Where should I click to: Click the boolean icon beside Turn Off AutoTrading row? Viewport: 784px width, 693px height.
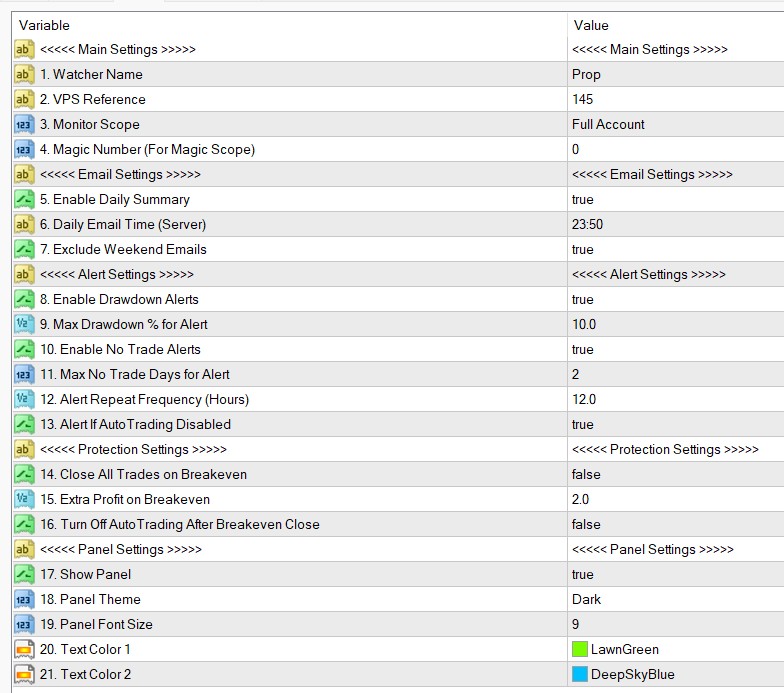click(x=24, y=524)
